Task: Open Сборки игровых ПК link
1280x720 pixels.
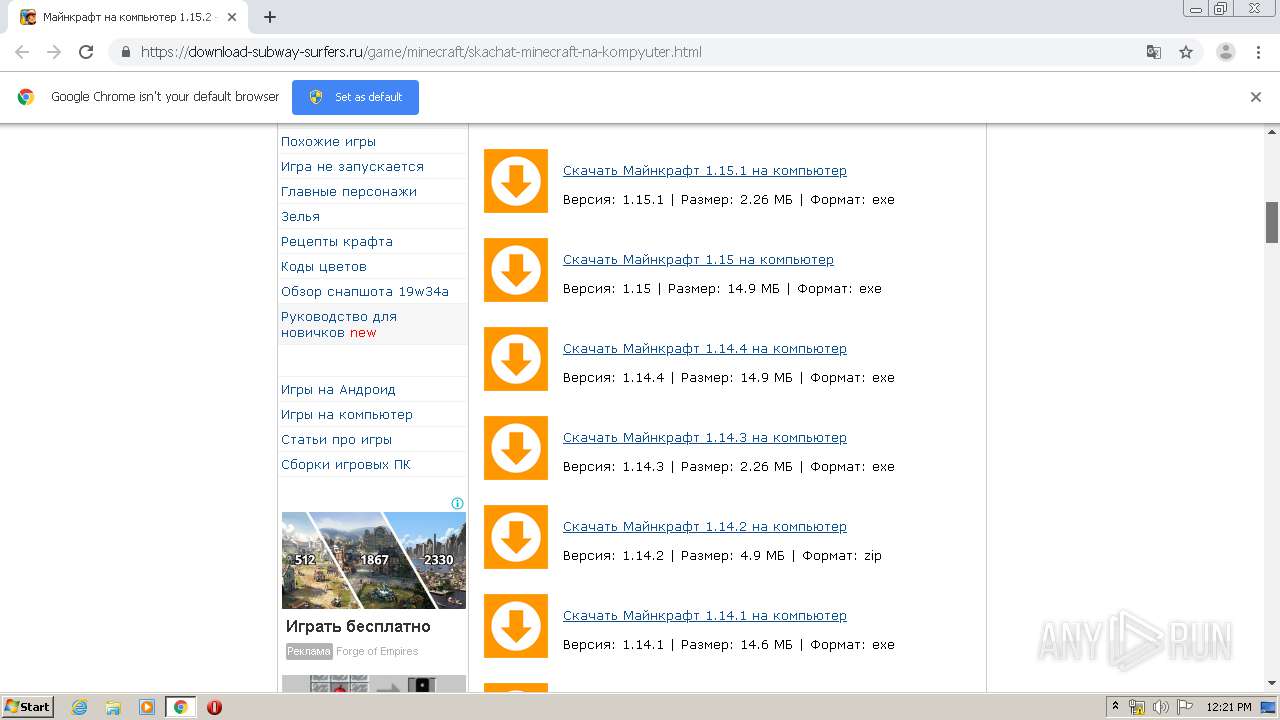Action: pyautogui.click(x=346, y=464)
